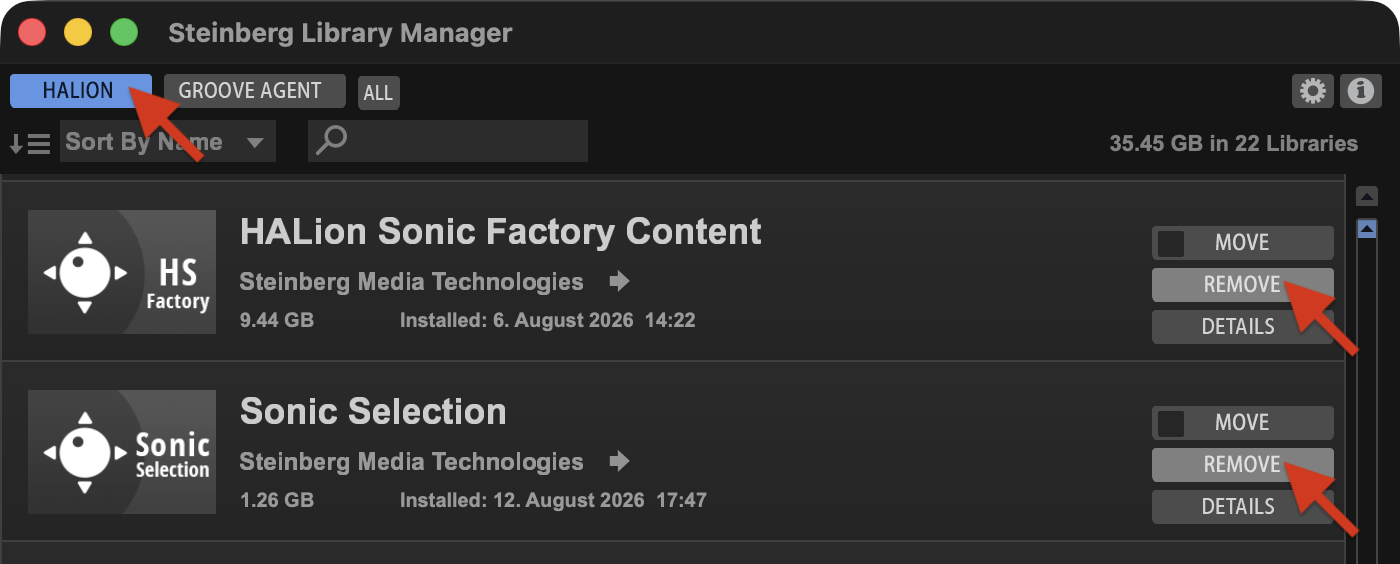Tick the MOVE checkbox for Sonic Selection
This screenshot has height=564, width=1400.
pyautogui.click(x=1170, y=423)
